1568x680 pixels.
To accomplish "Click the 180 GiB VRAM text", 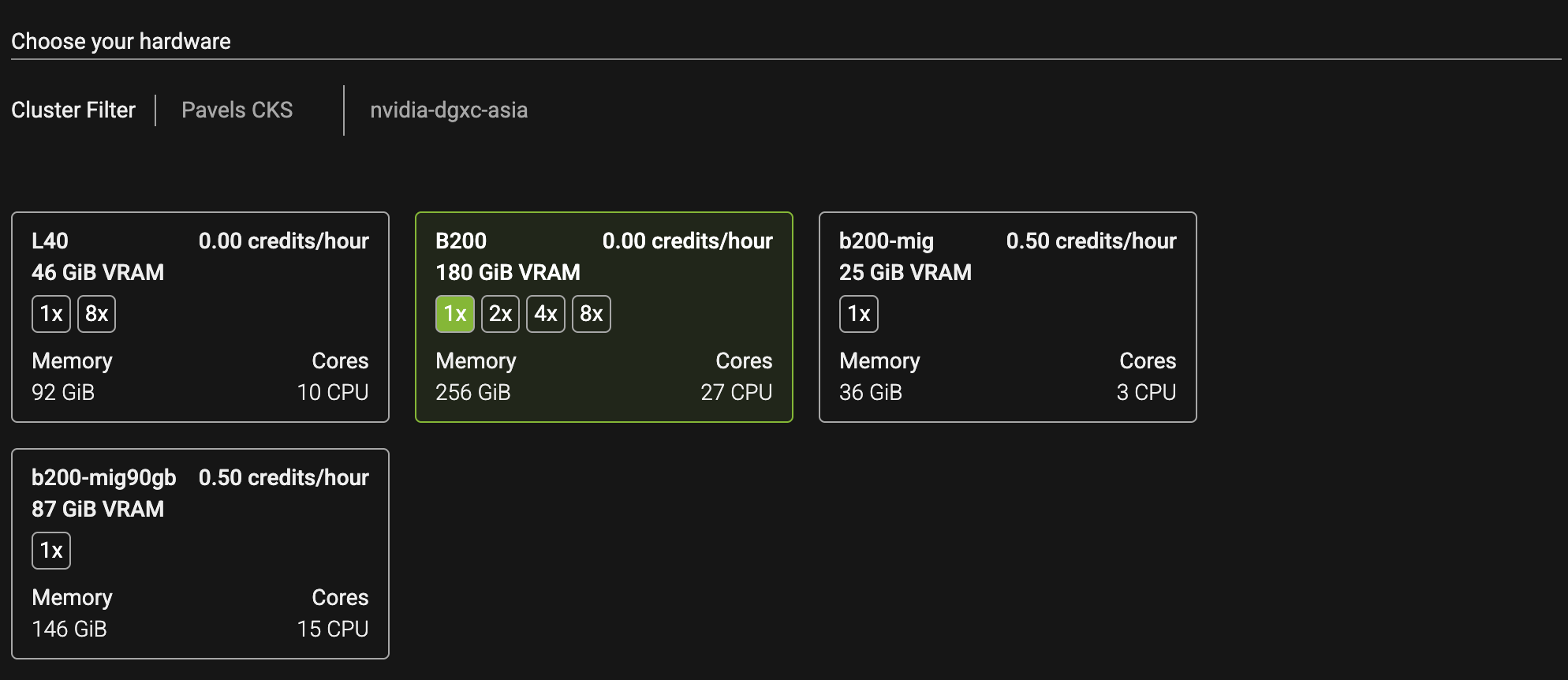I will point(508,272).
